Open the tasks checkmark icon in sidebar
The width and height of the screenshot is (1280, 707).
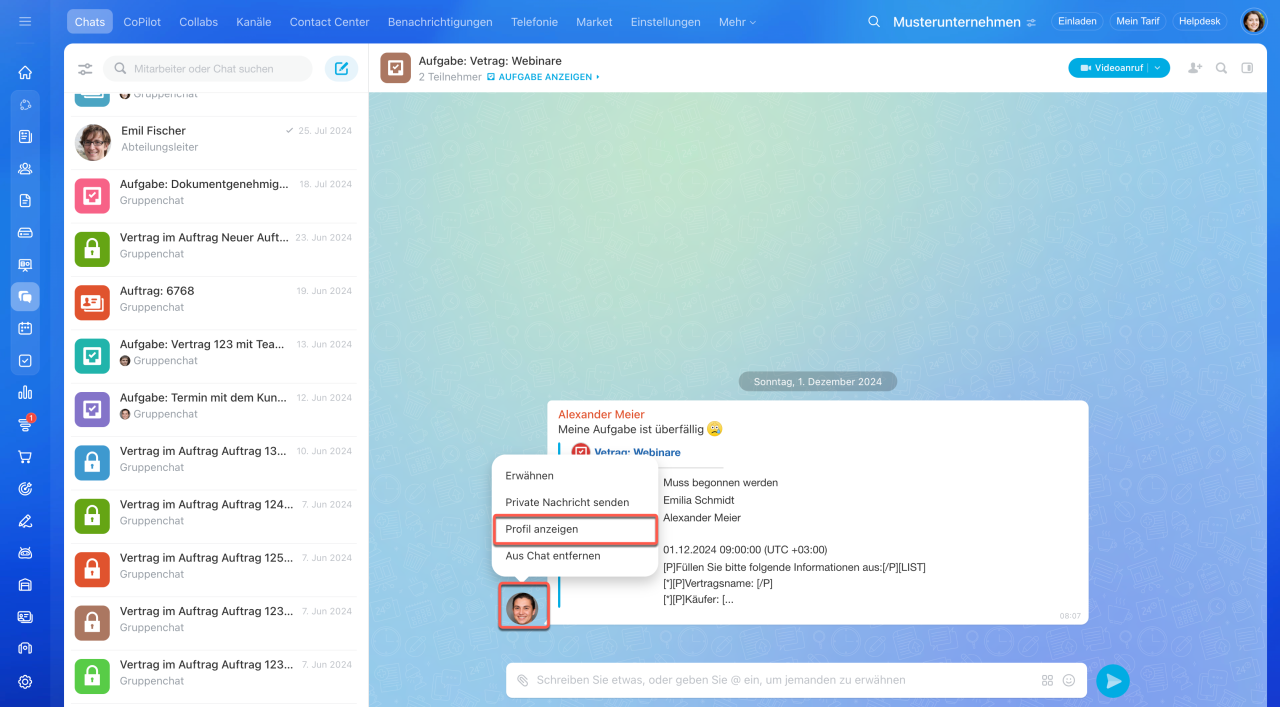pos(25,360)
